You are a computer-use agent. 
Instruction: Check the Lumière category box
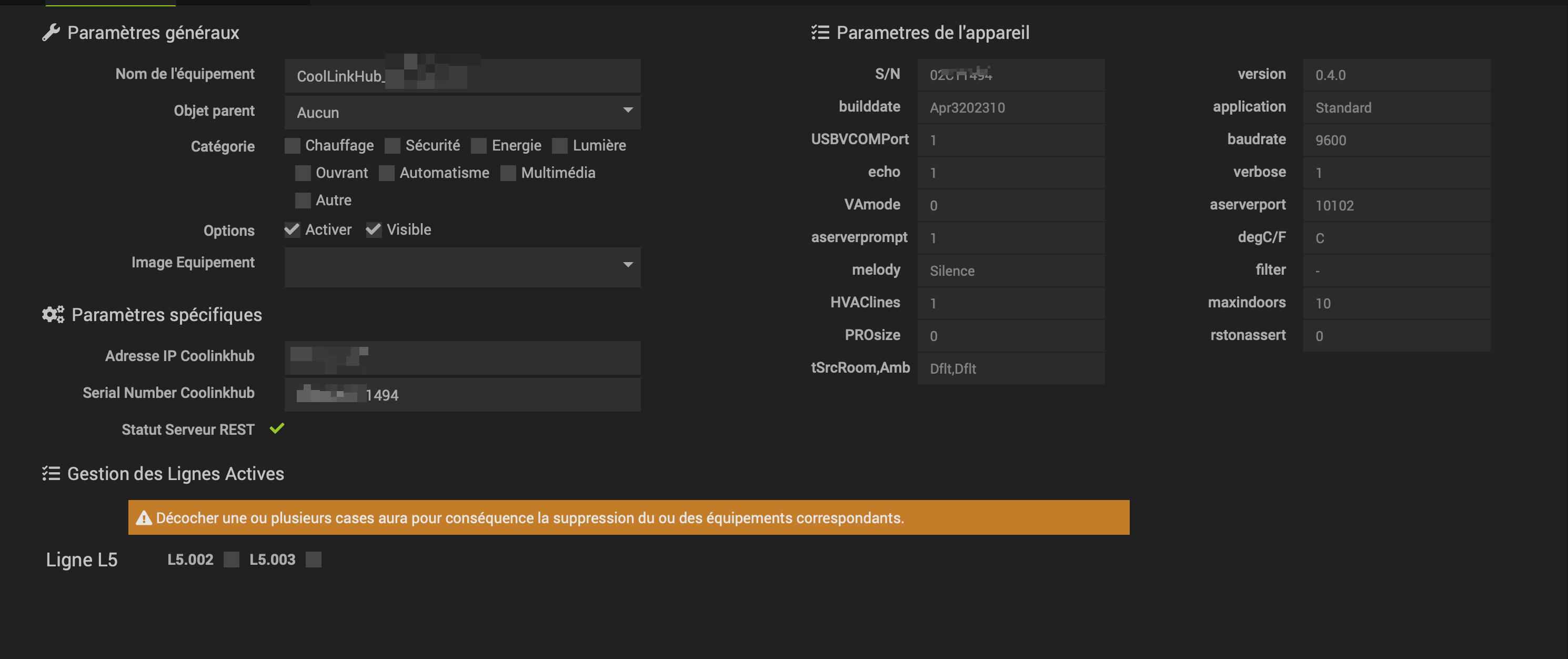pyautogui.click(x=560, y=146)
